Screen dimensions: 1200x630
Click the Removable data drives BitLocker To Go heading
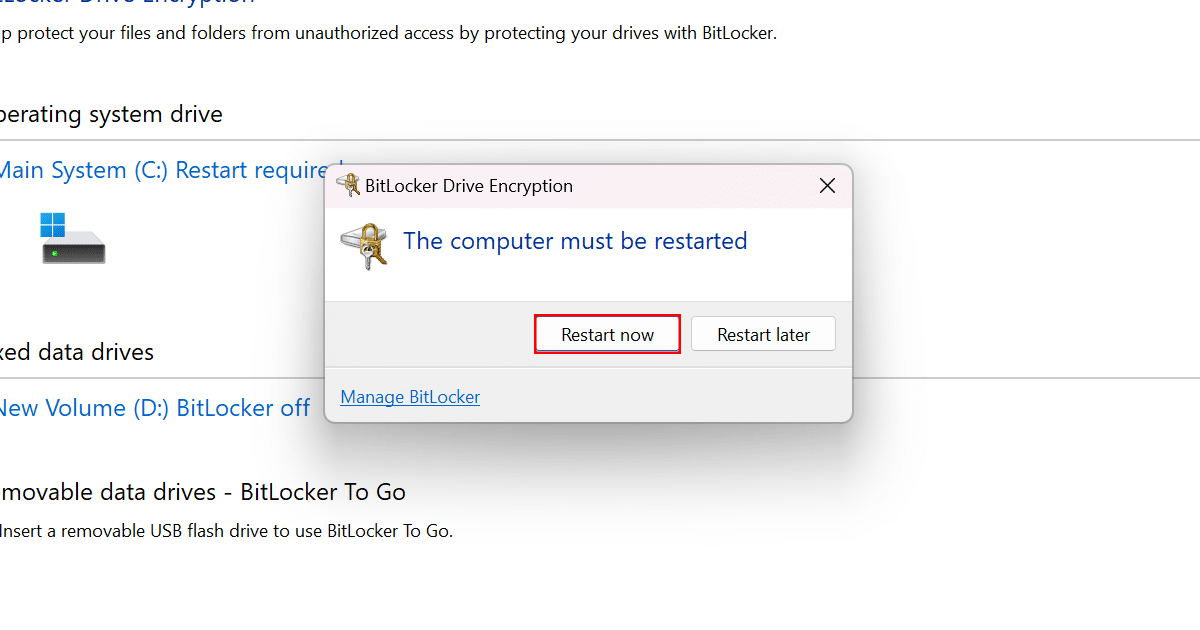click(x=202, y=491)
